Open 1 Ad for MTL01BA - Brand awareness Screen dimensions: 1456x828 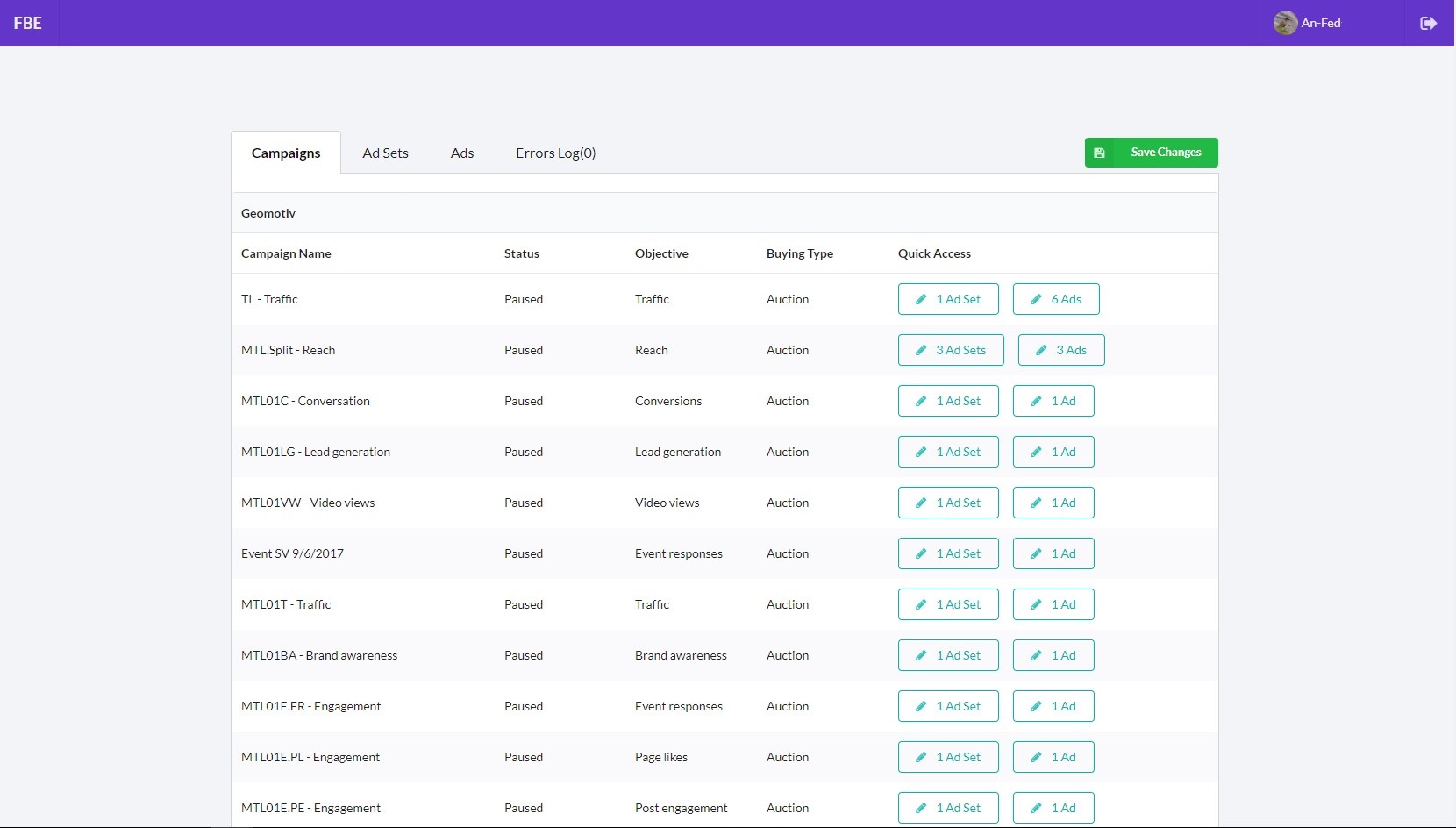pyautogui.click(x=1053, y=655)
